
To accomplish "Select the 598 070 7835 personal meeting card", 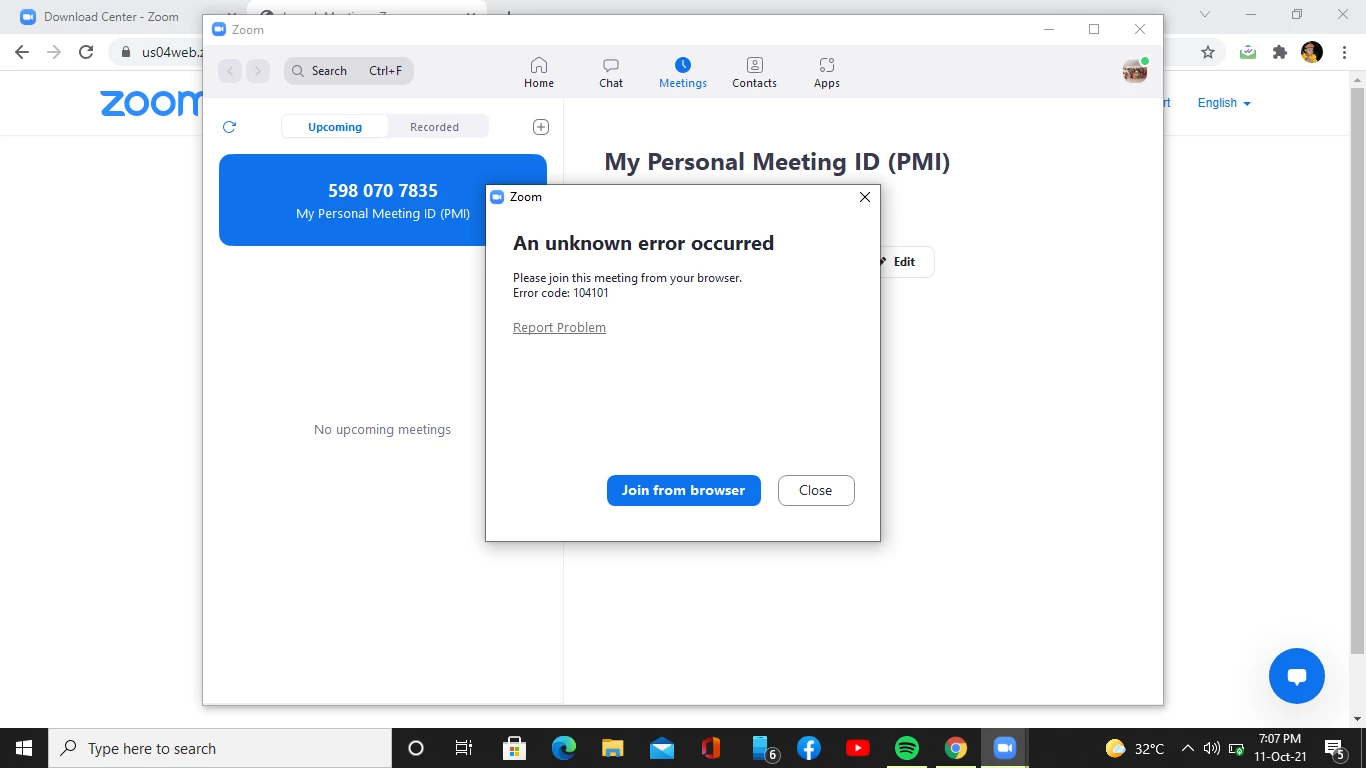I will pos(383,200).
